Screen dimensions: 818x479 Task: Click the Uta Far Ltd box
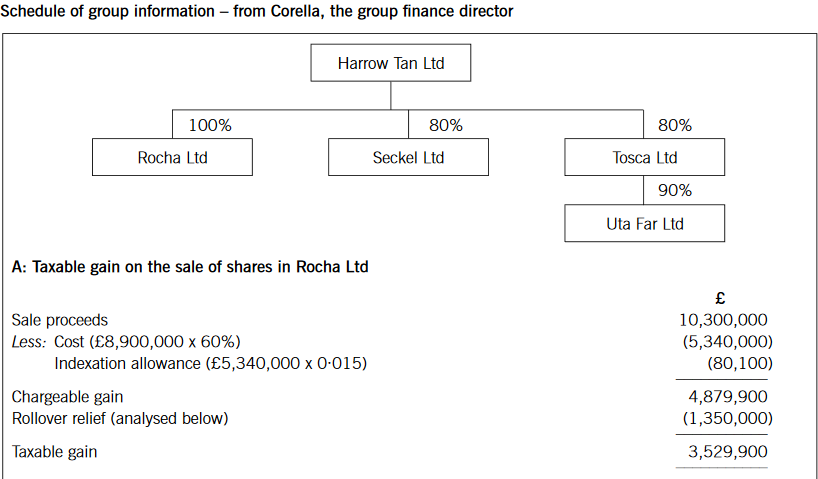coord(644,224)
